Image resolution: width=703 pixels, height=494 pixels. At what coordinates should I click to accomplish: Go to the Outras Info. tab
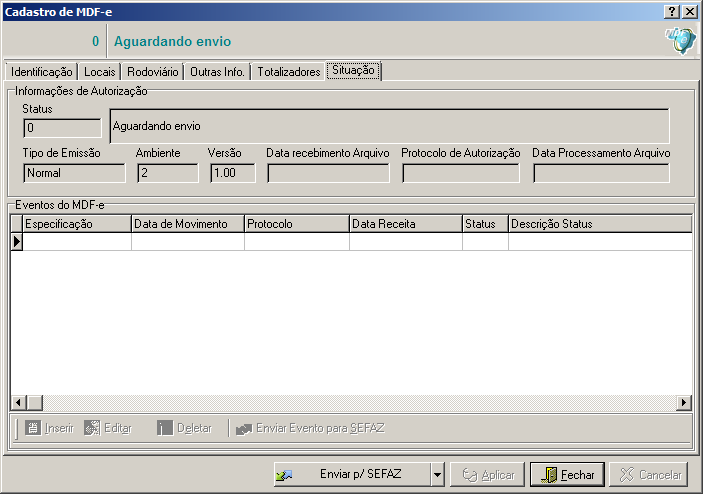pos(217,72)
